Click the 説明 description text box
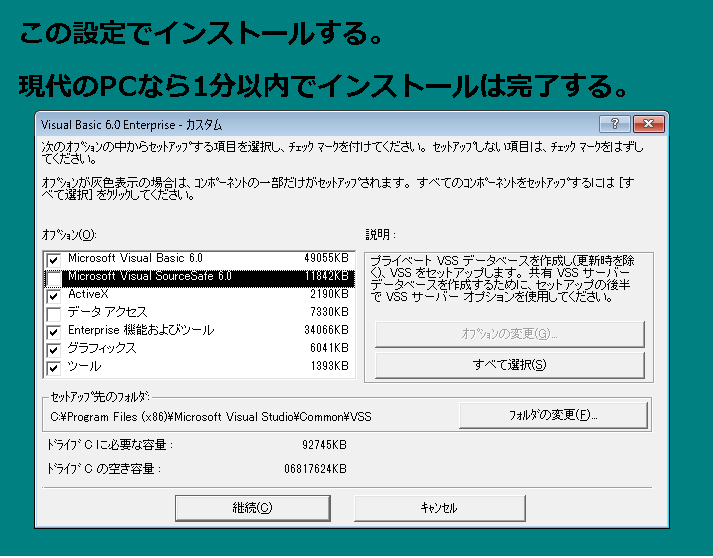Screen dimensions: 713x558 [x=502, y=279]
